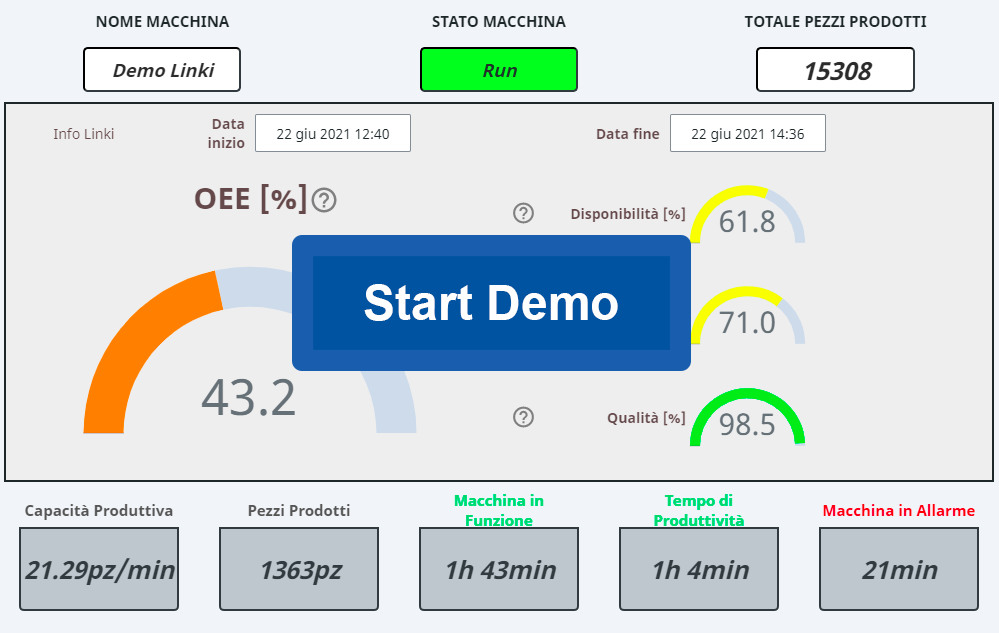Click the green Qualità gauge showing 98.5
This screenshot has height=633, width=999.
point(747,418)
